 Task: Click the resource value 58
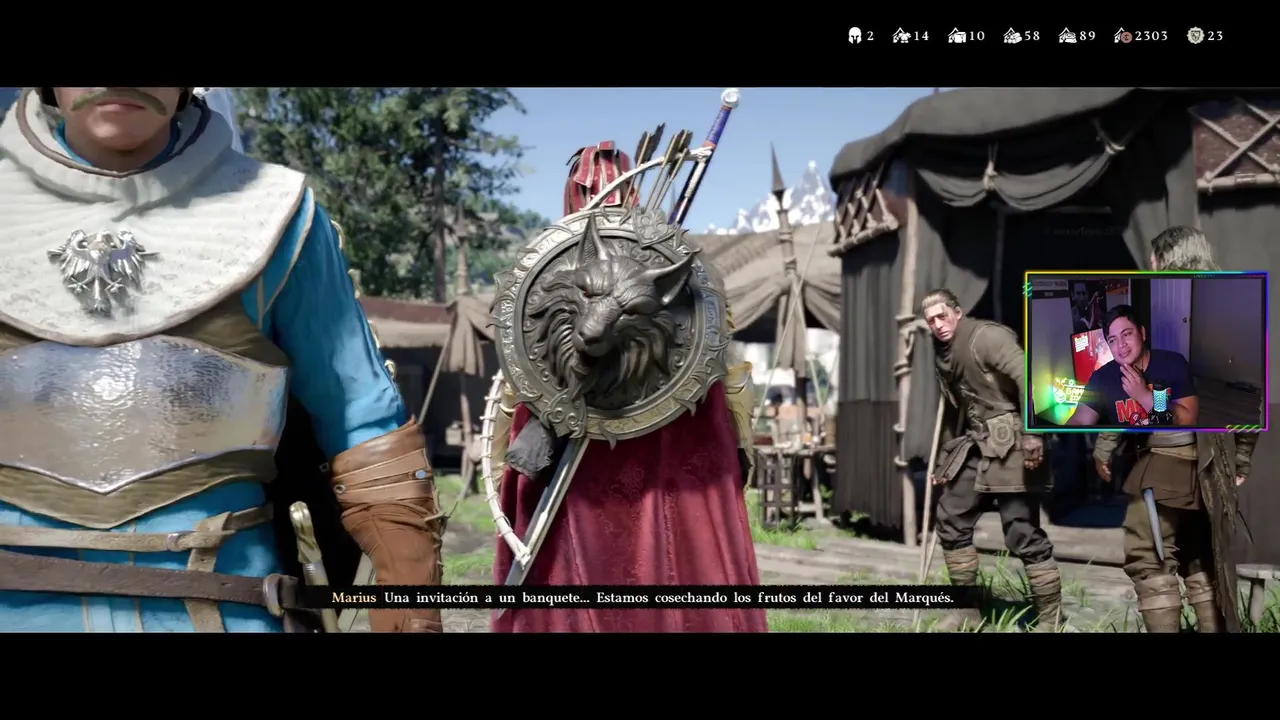[1032, 36]
